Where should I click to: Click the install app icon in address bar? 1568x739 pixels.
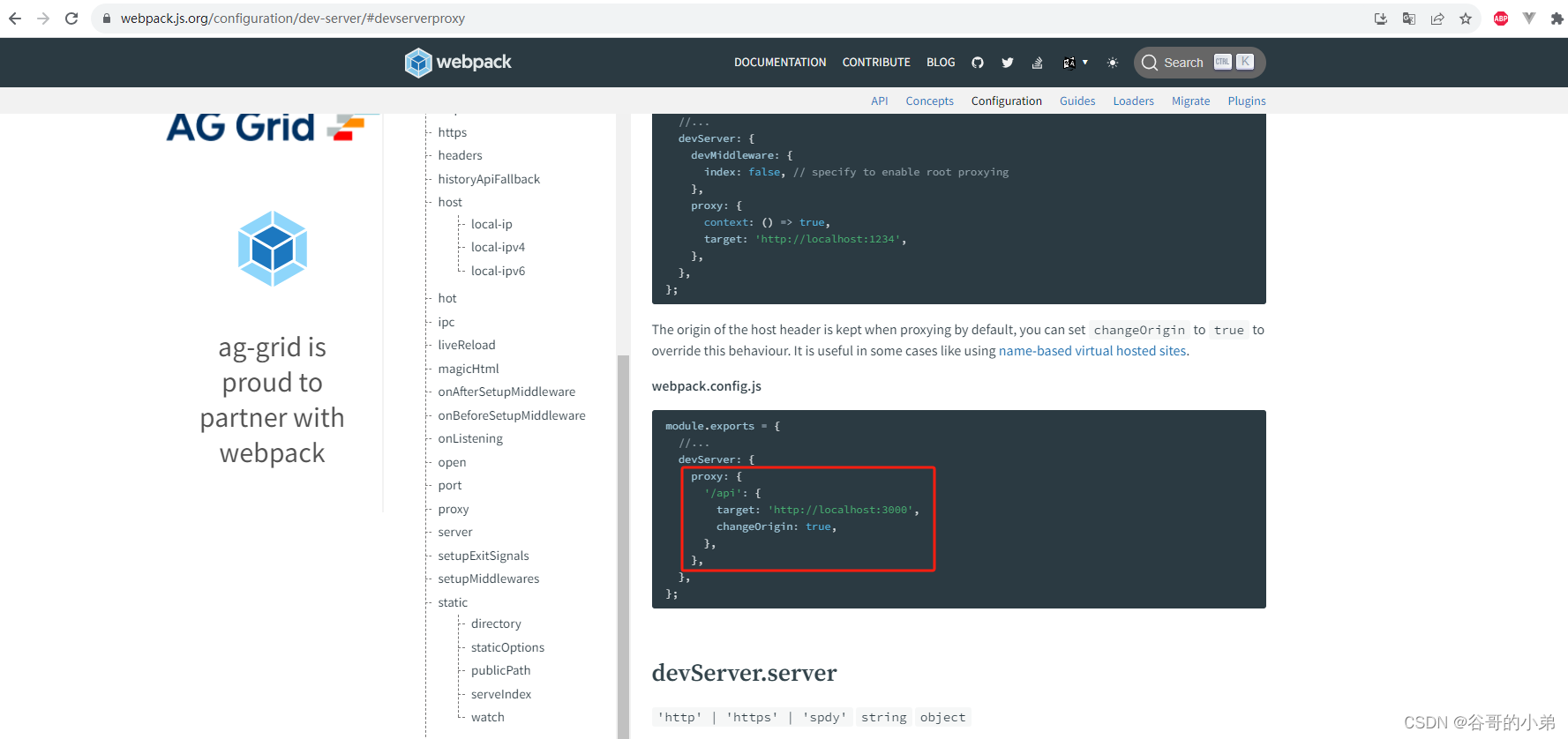[x=1381, y=19]
